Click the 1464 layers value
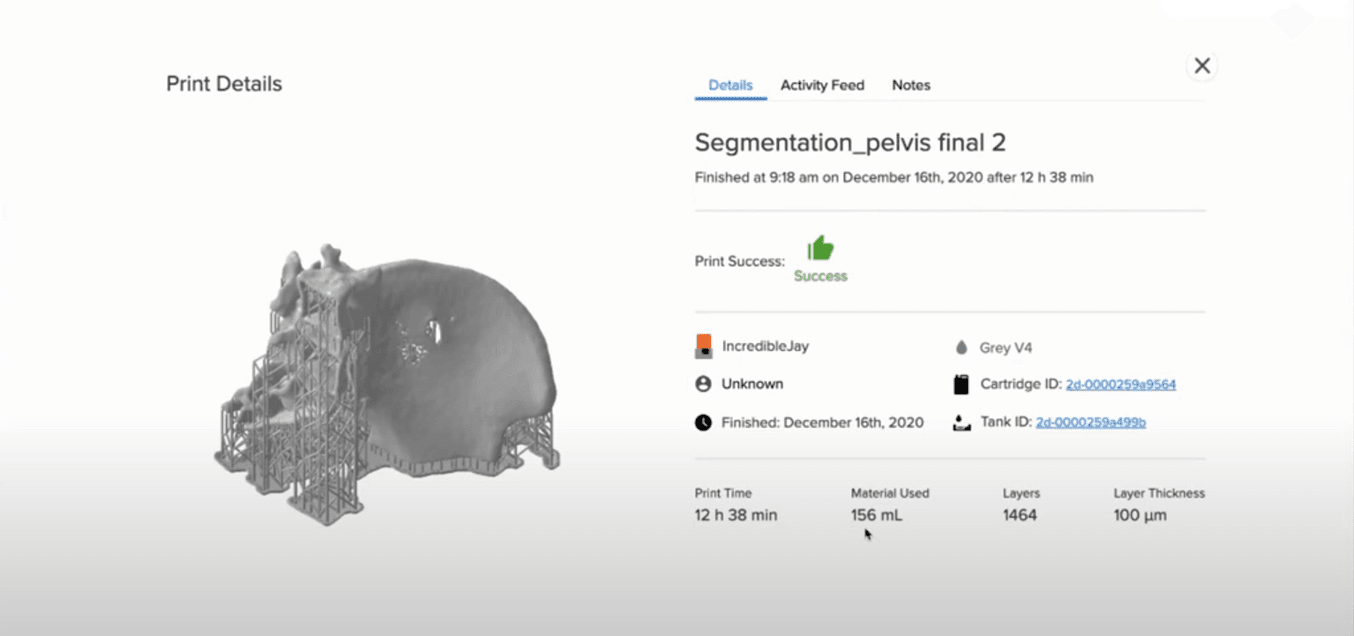Screen dimensions: 1354x636 click(x=1020, y=515)
